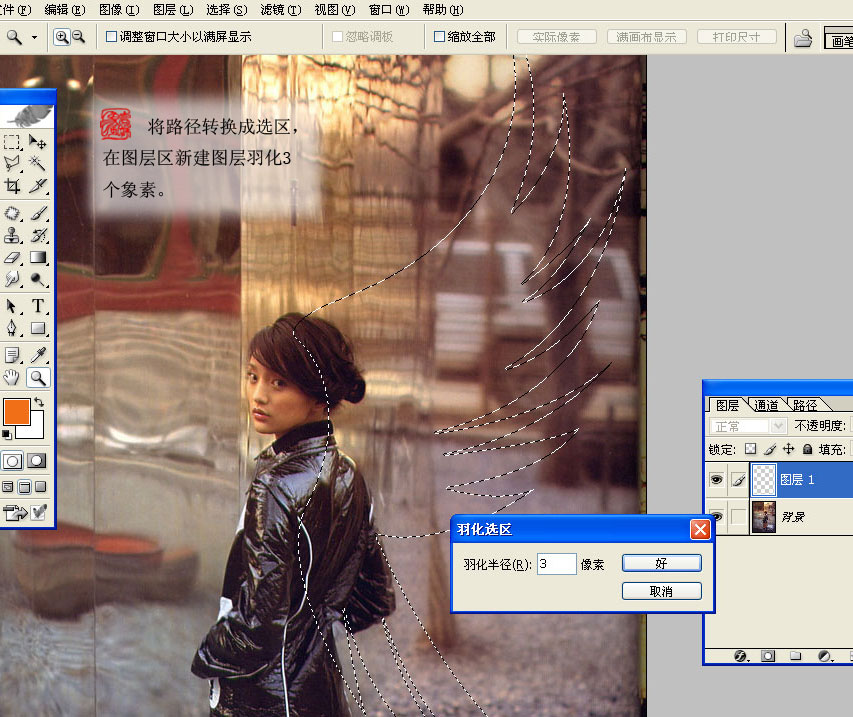Choose full screen mode button
Screen dimensions: 853x717
(x=41, y=487)
